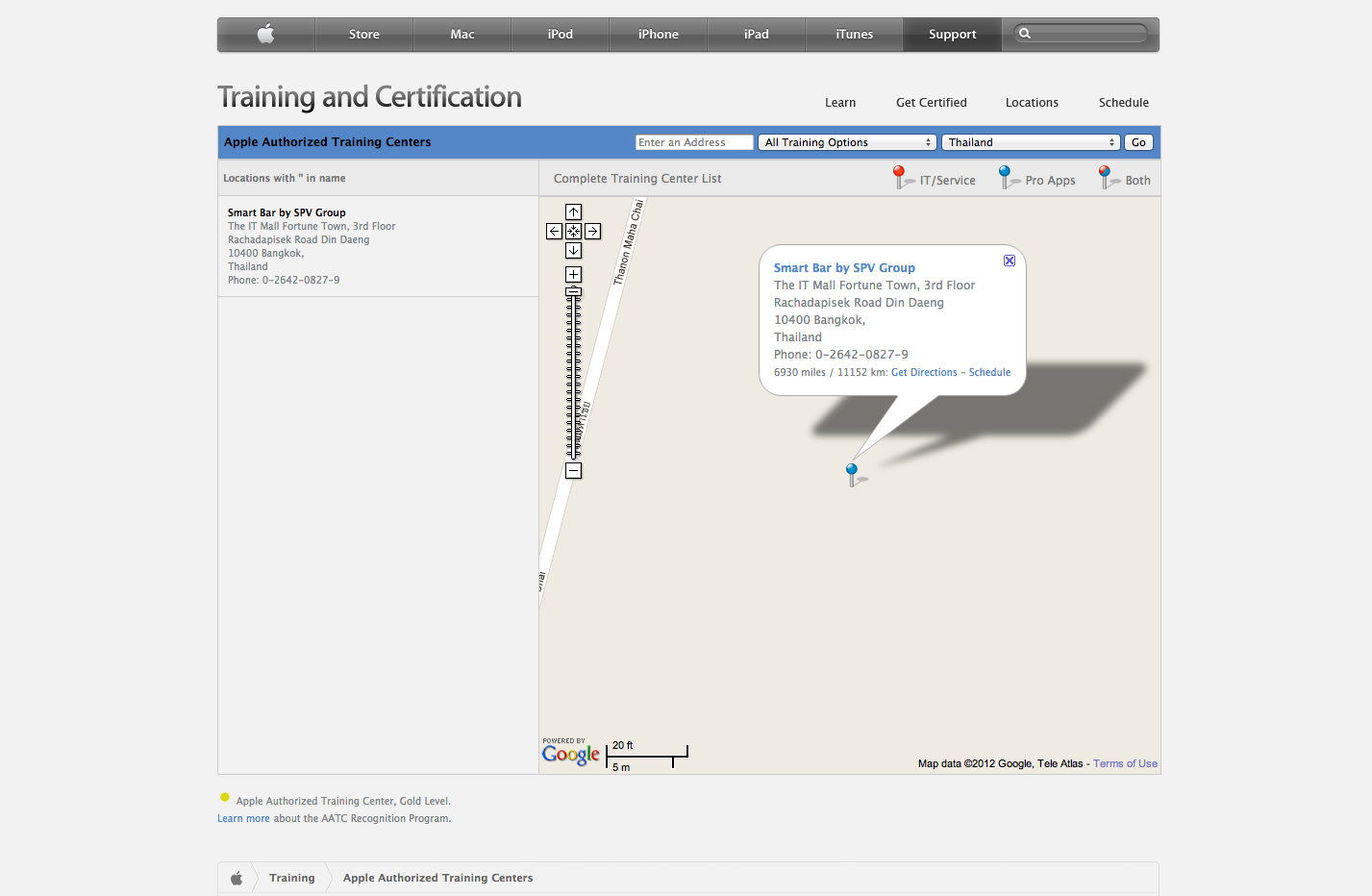Close the Smart Bar info bubble
The width and height of the screenshot is (1372, 896).
click(x=1010, y=261)
